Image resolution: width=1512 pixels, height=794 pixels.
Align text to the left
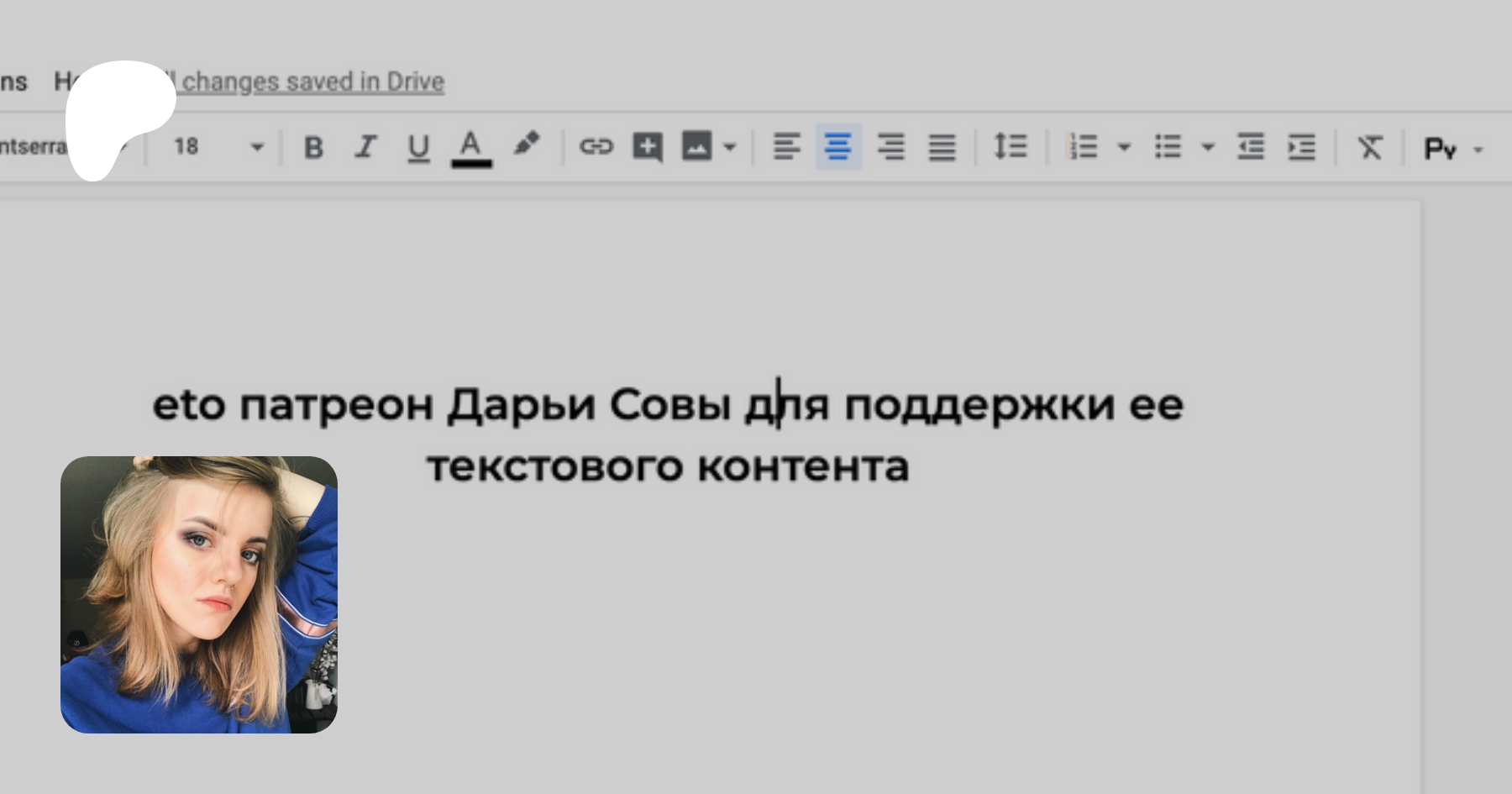786,148
